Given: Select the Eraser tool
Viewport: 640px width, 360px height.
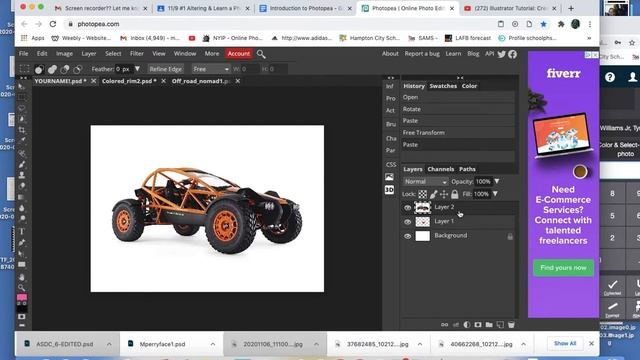Looking at the screenshot, I should pos(22,186).
